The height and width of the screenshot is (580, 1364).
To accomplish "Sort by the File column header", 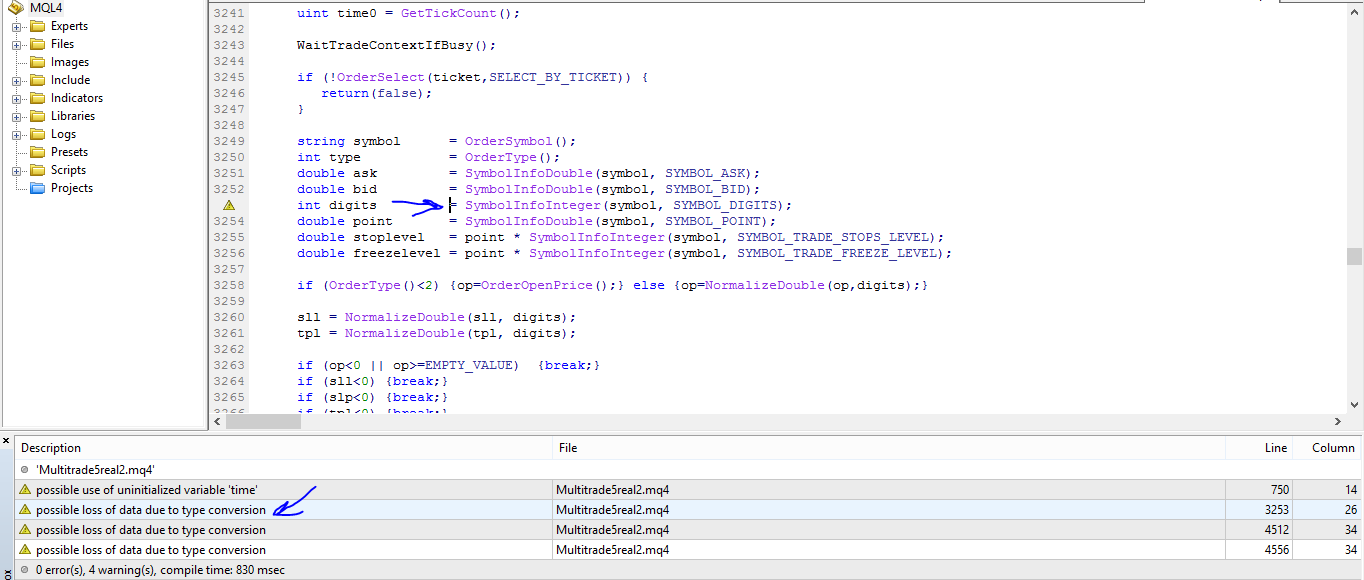I will pyautogui.click(x=889, y=448).
